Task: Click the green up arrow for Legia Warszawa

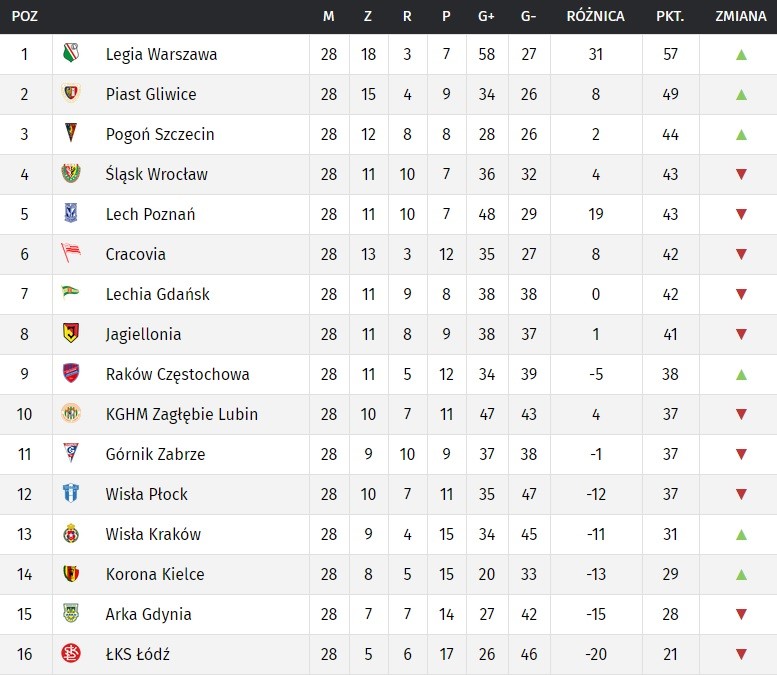Action: pyautogui.click(x=741, y=54)
